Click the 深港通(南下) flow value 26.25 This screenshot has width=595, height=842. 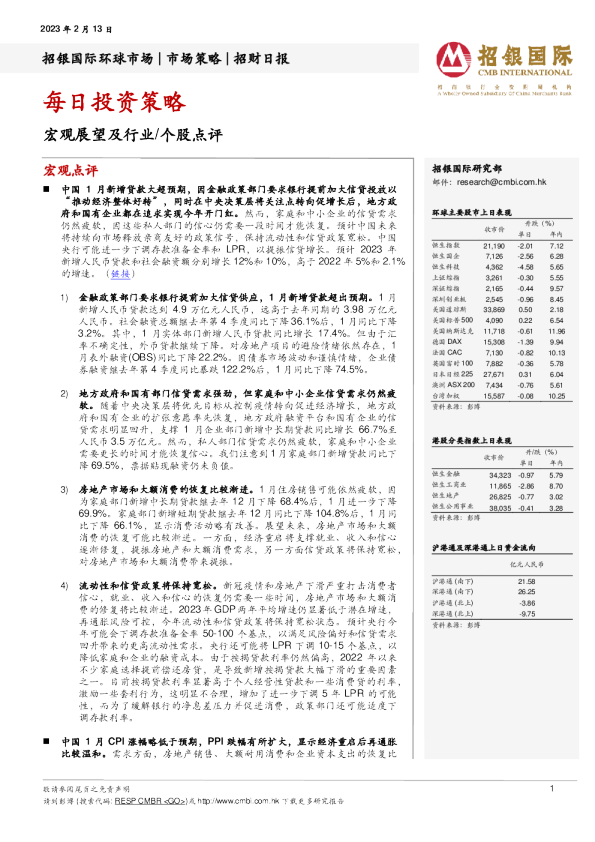tap(527, 592)
